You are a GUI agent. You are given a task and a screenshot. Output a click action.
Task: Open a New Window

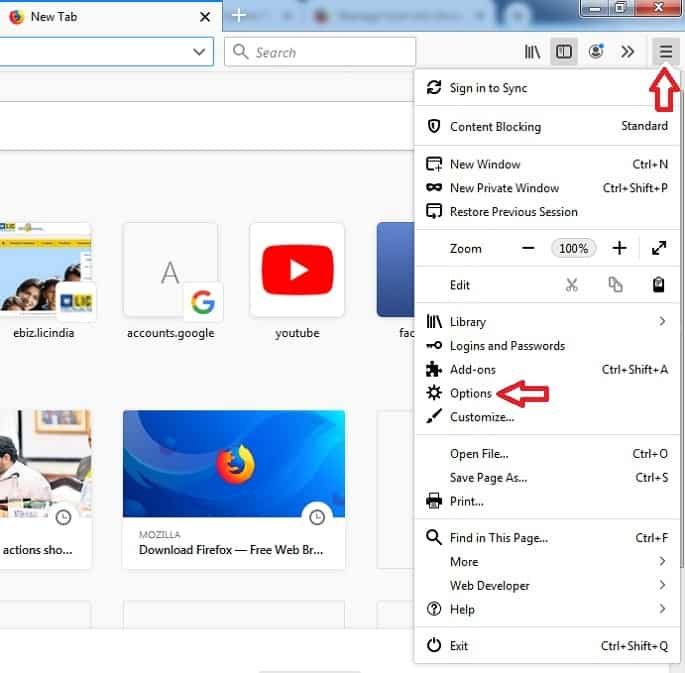pos(547,164)
